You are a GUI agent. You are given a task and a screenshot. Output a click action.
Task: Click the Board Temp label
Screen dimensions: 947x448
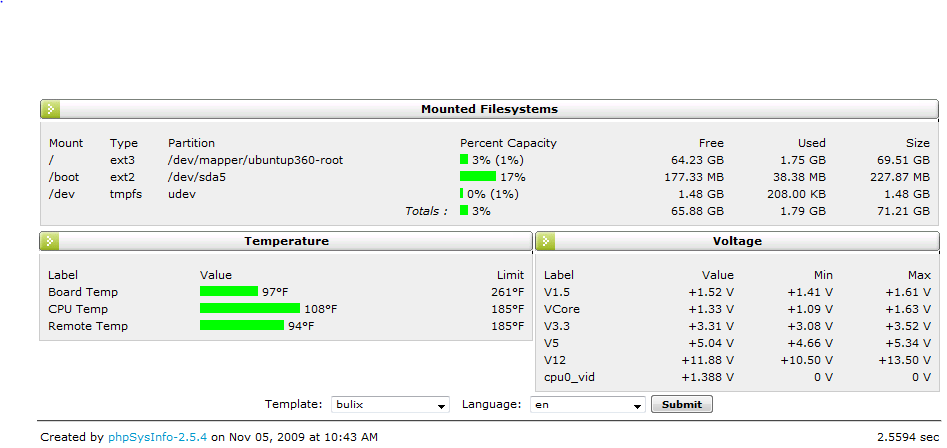tap(83, 292)
